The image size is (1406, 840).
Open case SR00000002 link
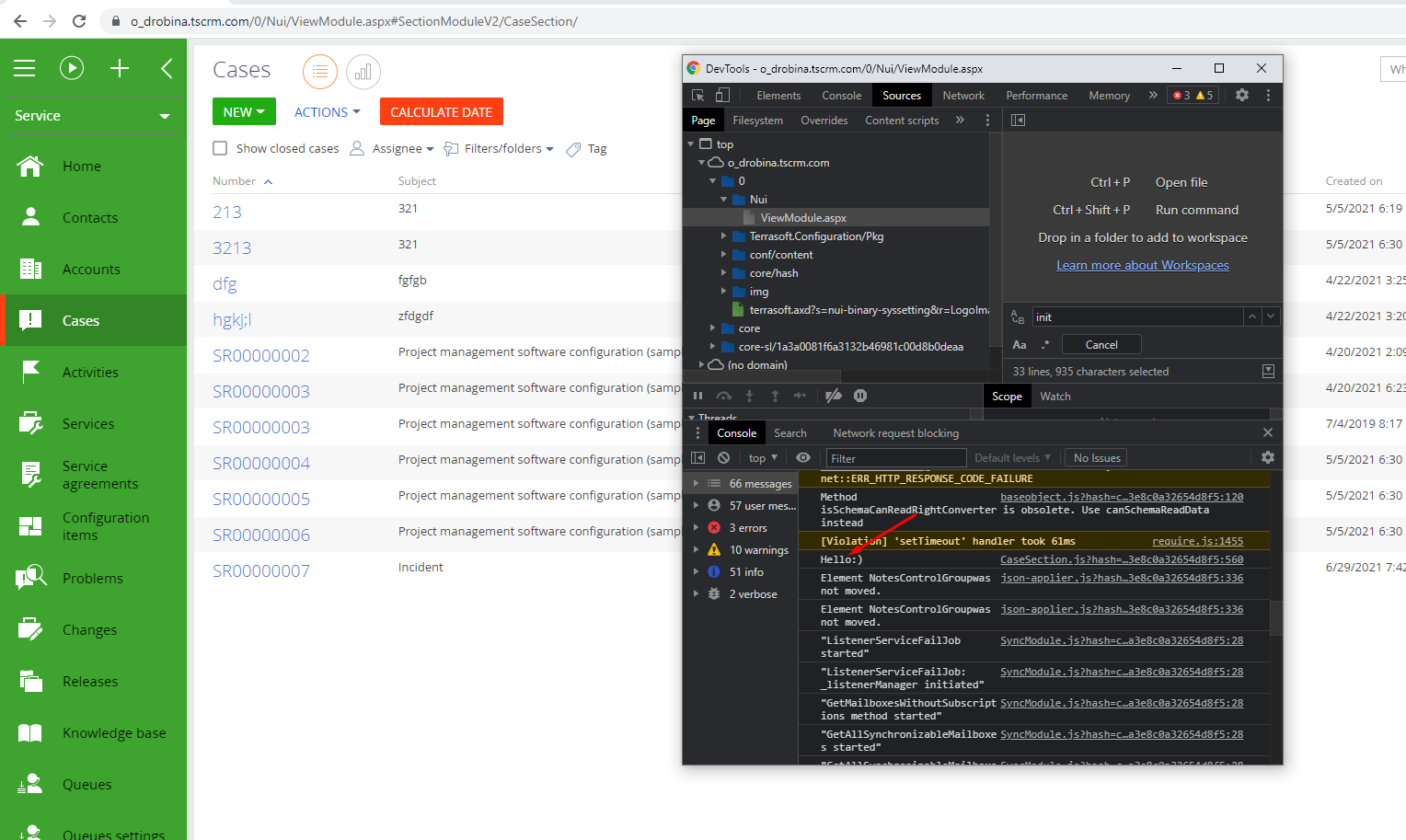[261, 355]
